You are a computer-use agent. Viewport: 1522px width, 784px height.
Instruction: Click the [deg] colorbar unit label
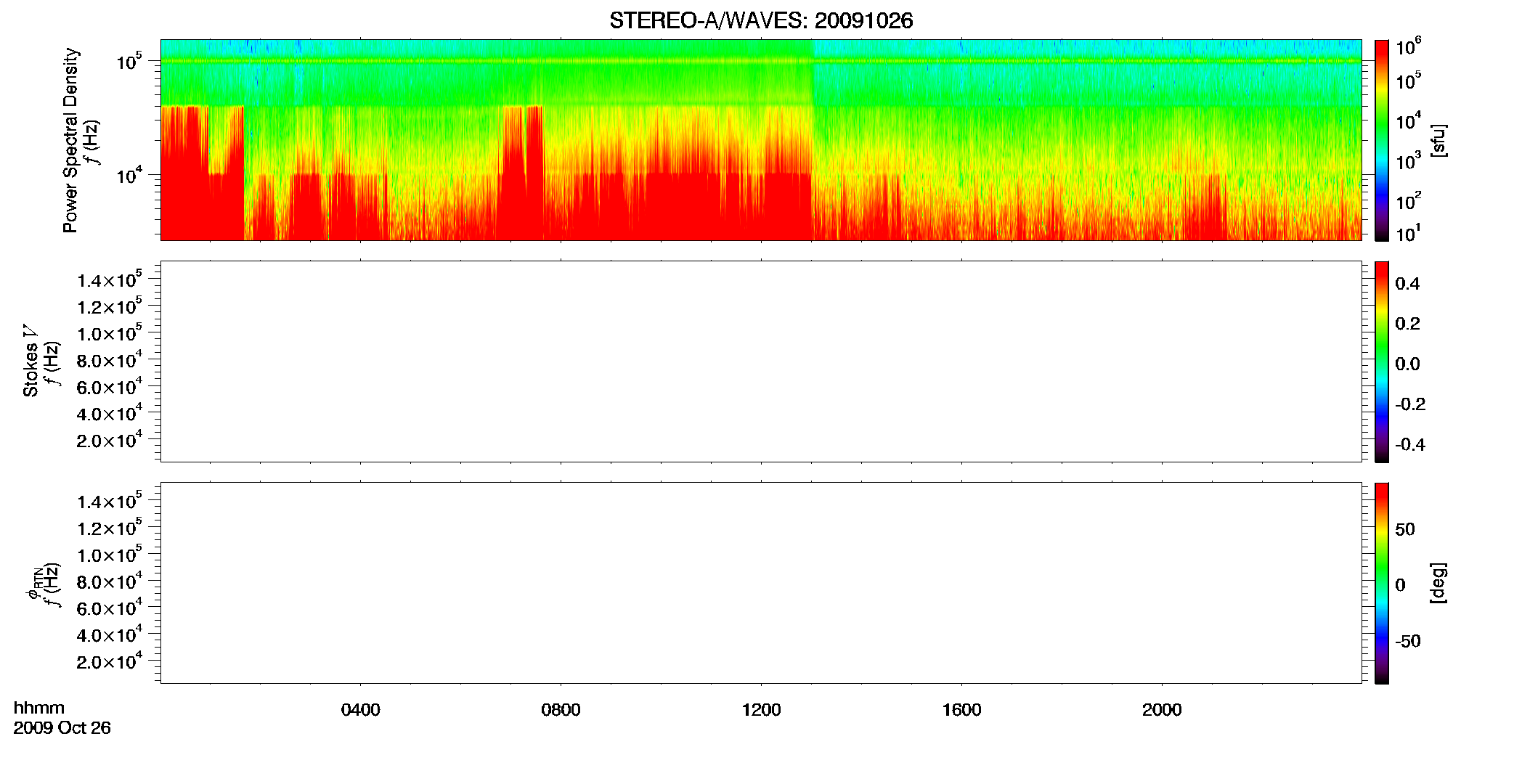tap(1438, 583)
